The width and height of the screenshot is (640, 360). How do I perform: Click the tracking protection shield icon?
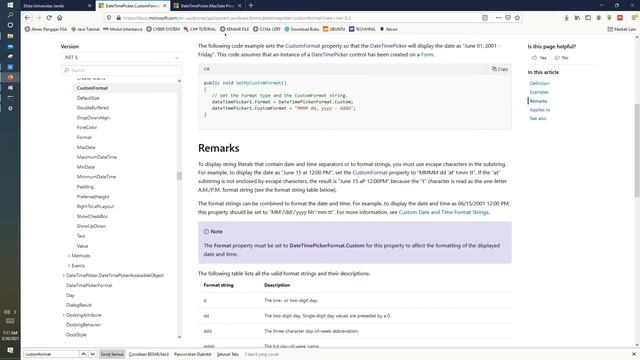tap(109, 18)
